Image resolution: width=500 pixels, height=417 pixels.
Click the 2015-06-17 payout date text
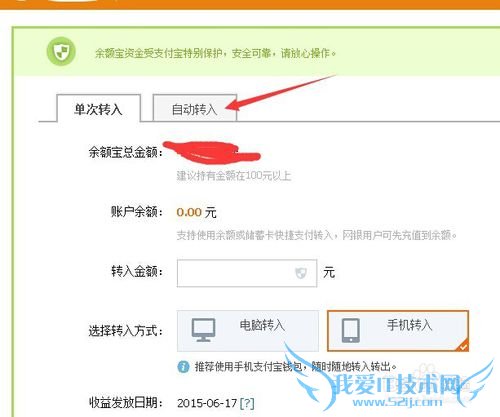(207, 403)
